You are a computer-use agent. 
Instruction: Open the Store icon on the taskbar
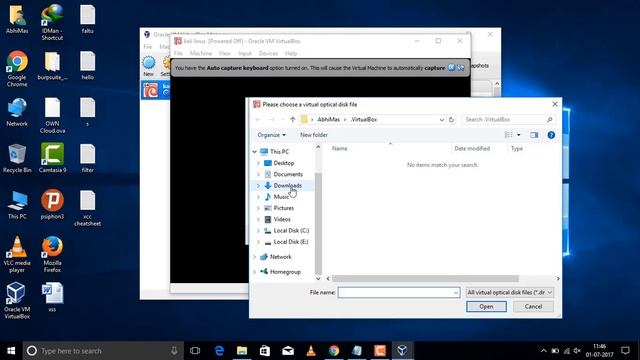point(265,351)
